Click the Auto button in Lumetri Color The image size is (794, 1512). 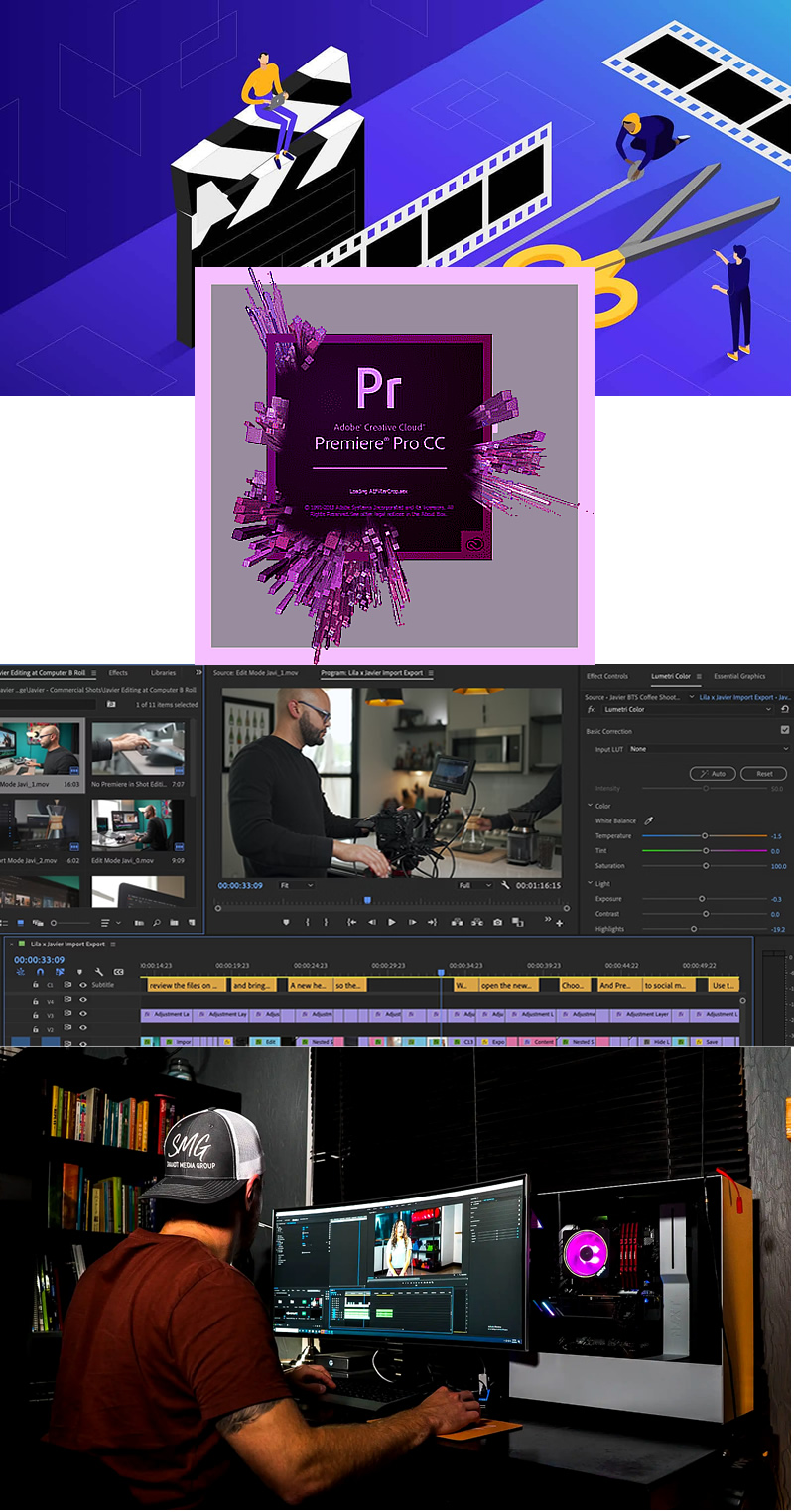pyautogui.click(x=712, y=773)
